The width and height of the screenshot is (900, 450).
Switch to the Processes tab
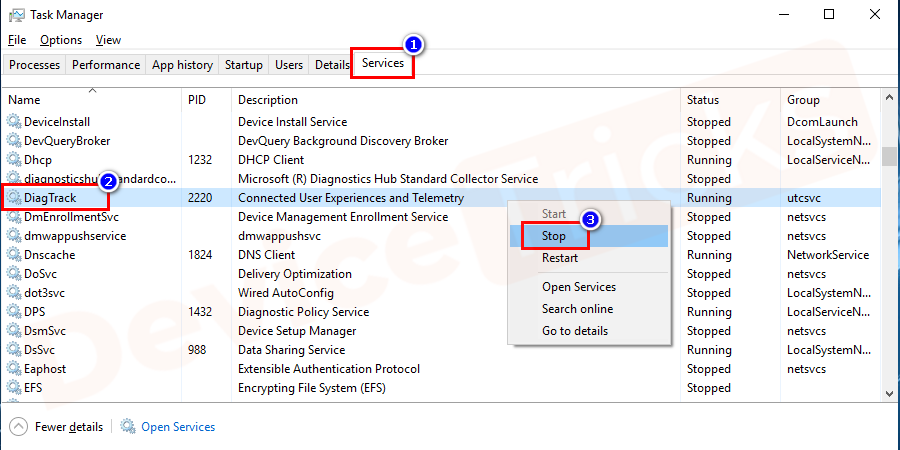pyautogui.click(x=34, y=65)
